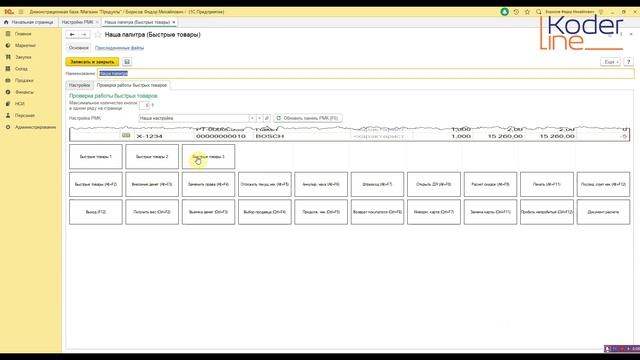
Task: Select Проверка работы быстрых товаров tab
Action: tap(132, 85)
